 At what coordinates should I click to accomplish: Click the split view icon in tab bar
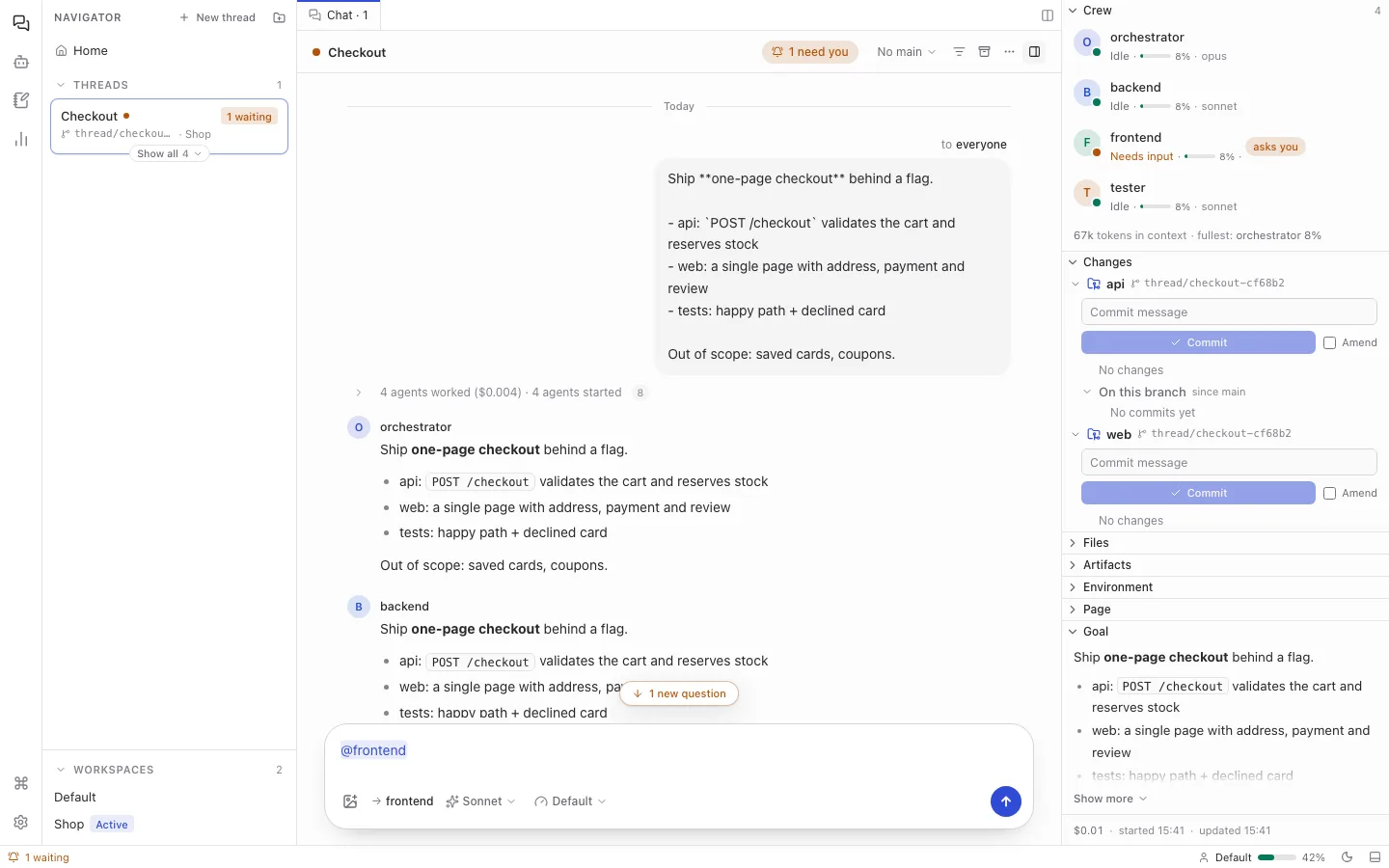[x=1048, y=15]
